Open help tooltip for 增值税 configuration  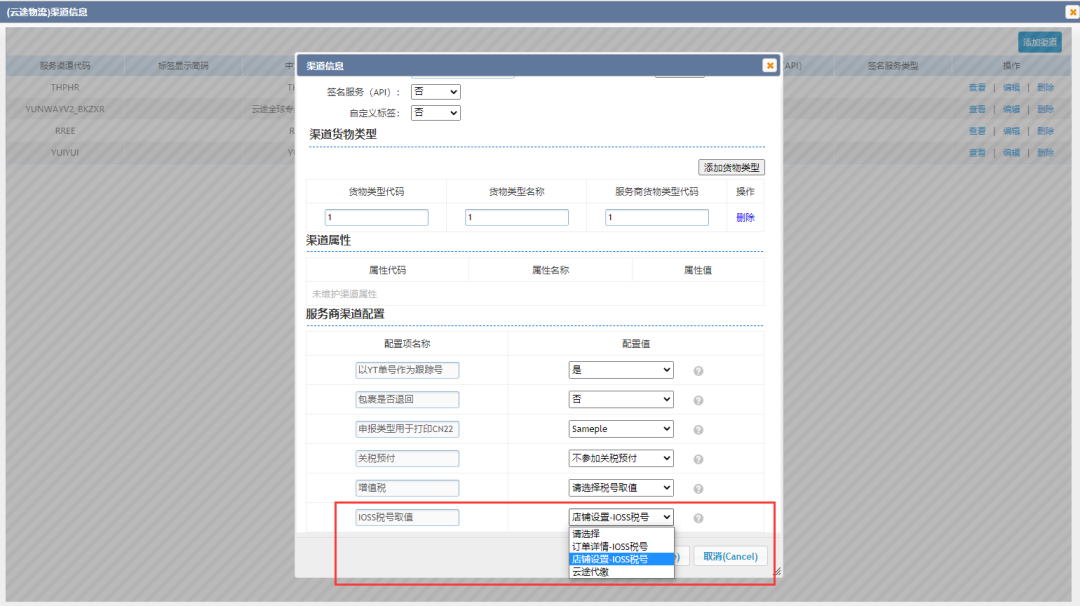coord(698,487)
